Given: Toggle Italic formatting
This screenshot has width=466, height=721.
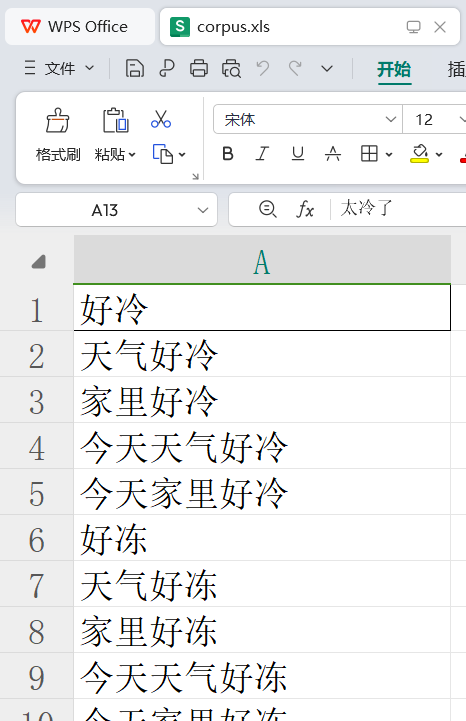Looking at the screenshot, I should 262,153.
